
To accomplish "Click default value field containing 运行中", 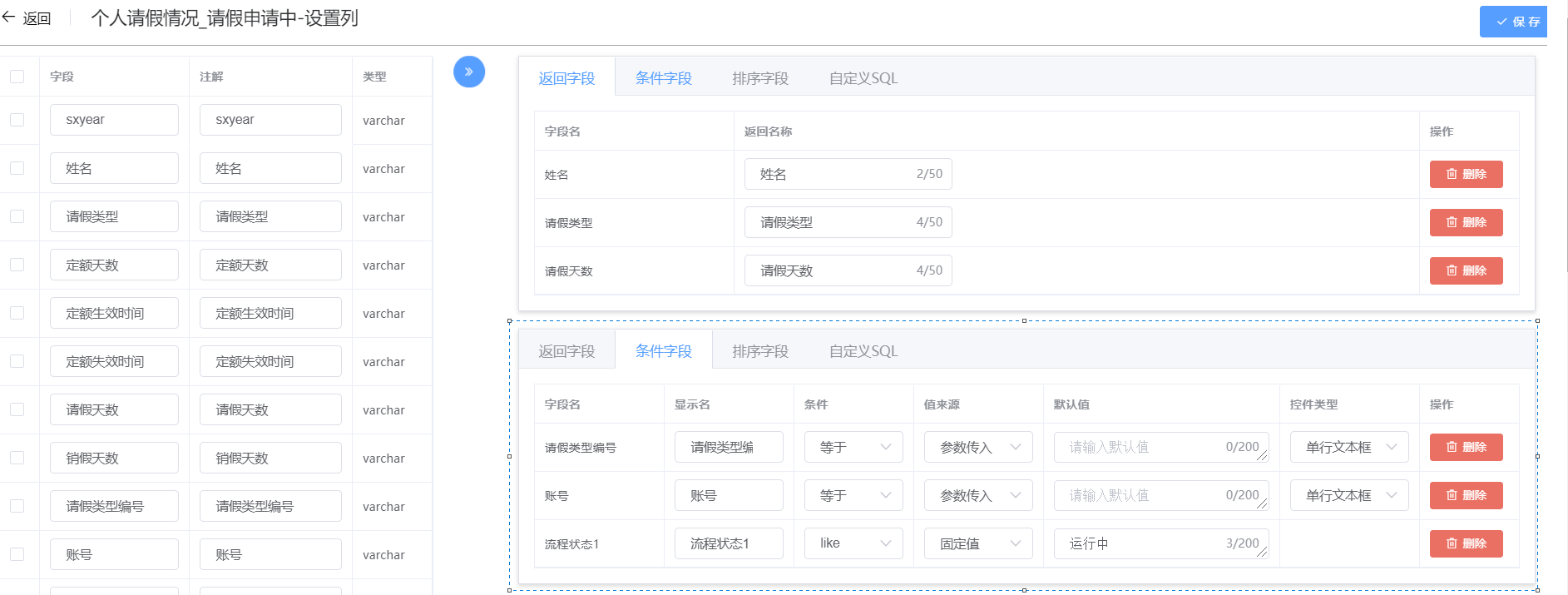I will coord(1148,543).
